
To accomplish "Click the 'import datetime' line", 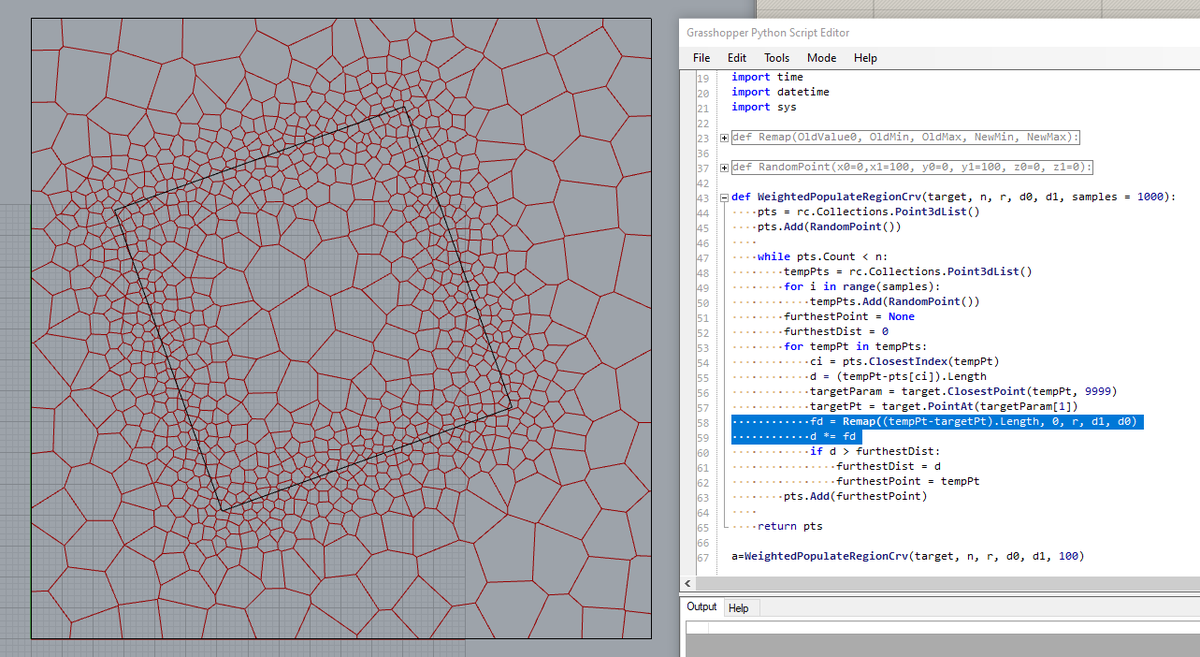I will (780, 92).
